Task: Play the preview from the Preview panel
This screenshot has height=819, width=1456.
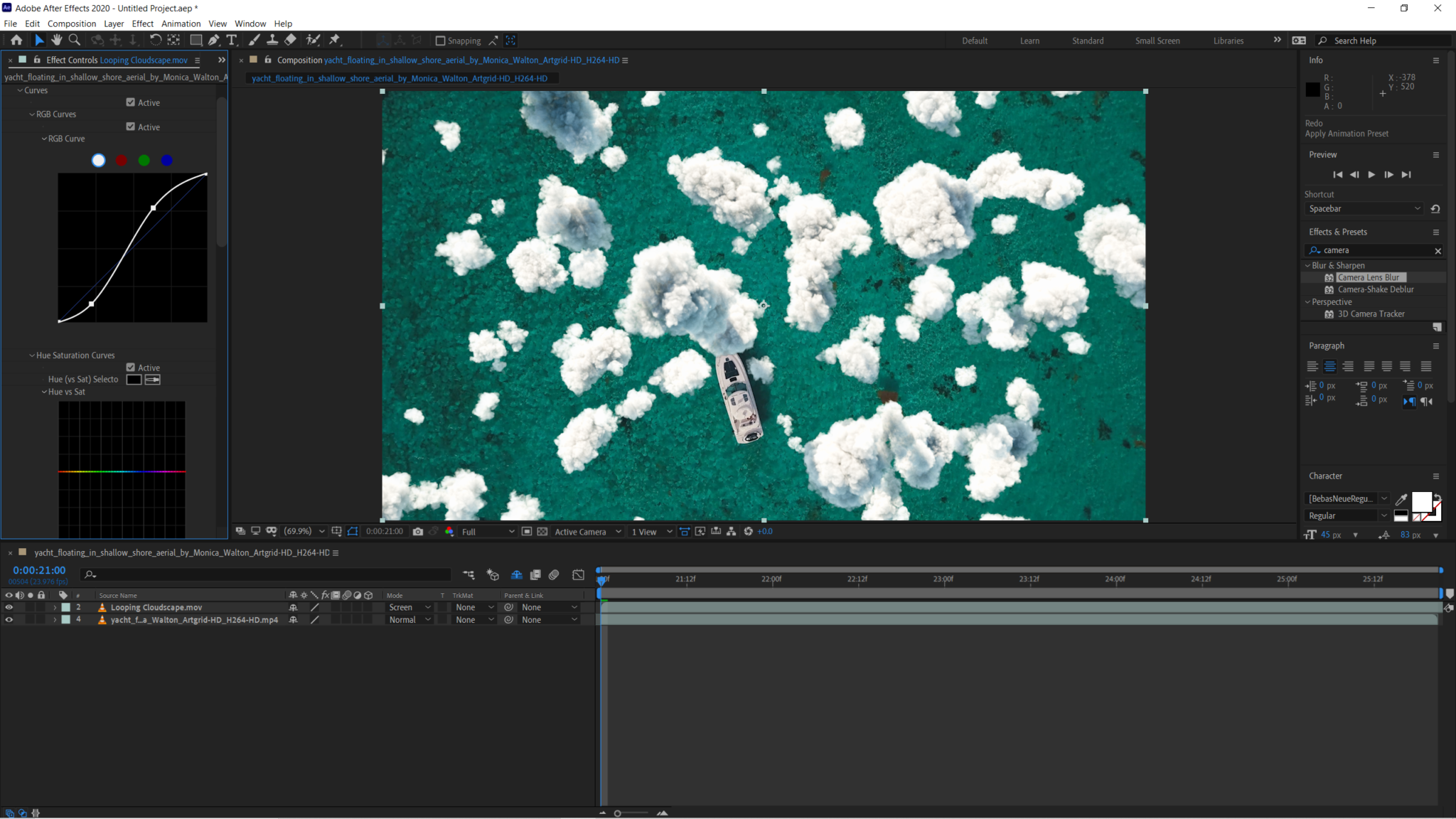Action: click(x=1371, y=174)
